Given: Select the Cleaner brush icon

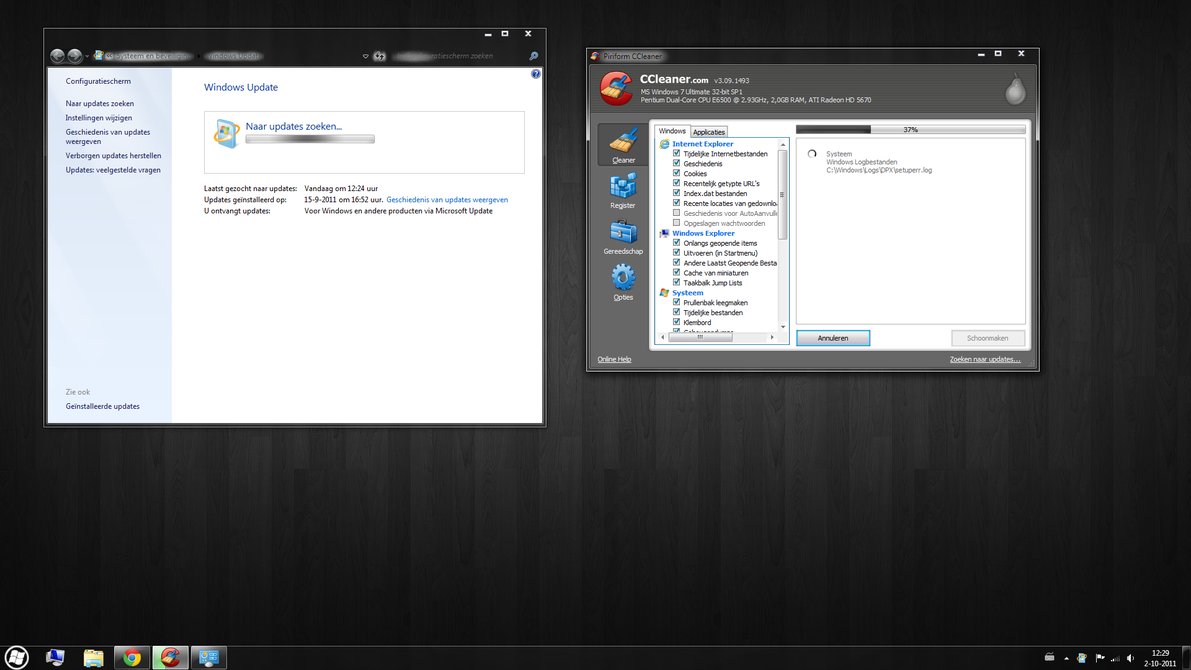Looking at the screenshot, I should 623,144.
